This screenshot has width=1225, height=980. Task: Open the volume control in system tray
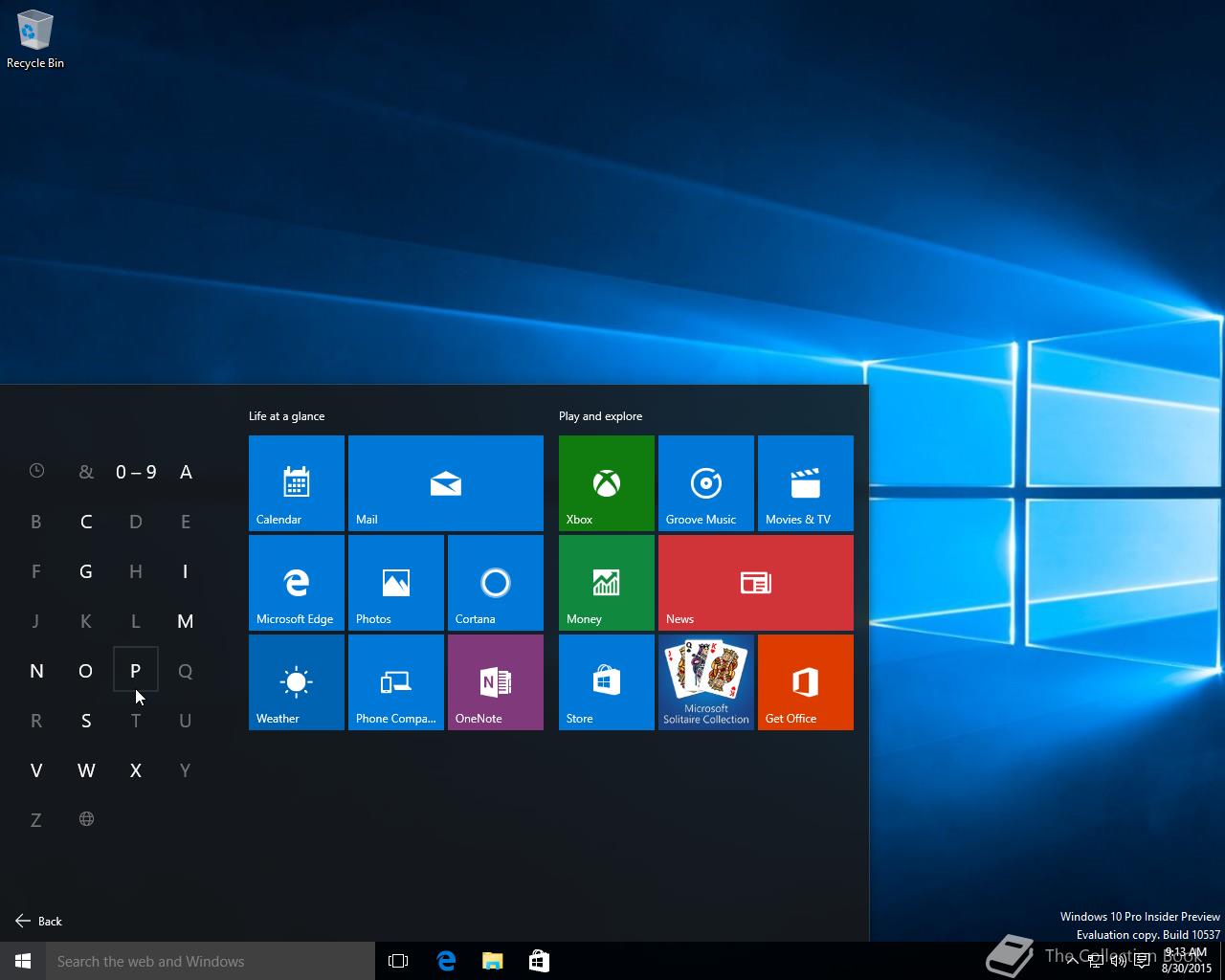(x=1118, y=961)
